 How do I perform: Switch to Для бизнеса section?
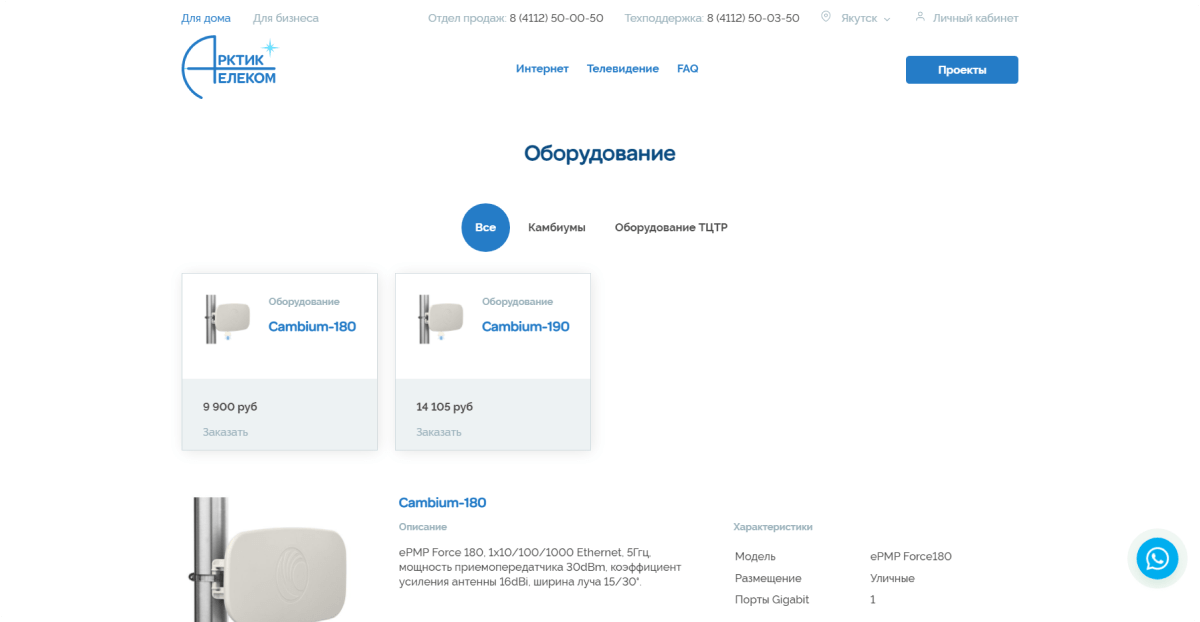coord(286,18)
